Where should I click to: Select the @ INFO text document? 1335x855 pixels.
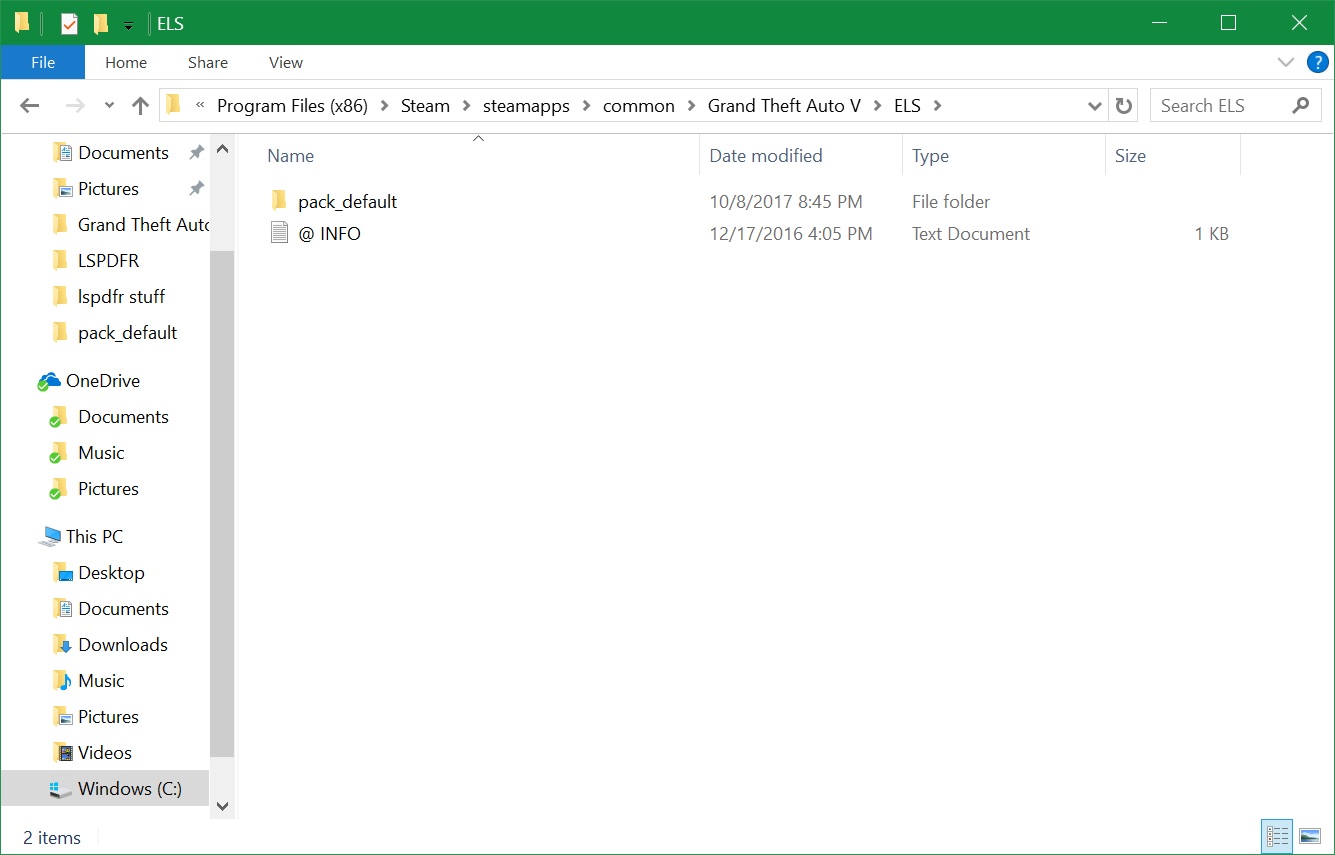[329, 234]
